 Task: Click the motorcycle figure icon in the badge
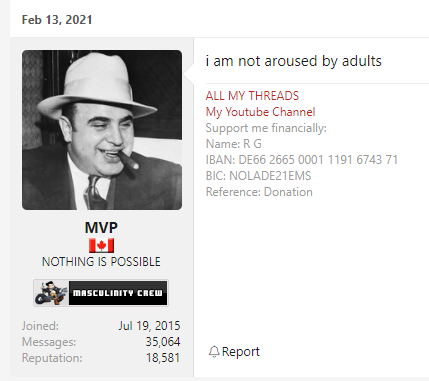[52, 293]
